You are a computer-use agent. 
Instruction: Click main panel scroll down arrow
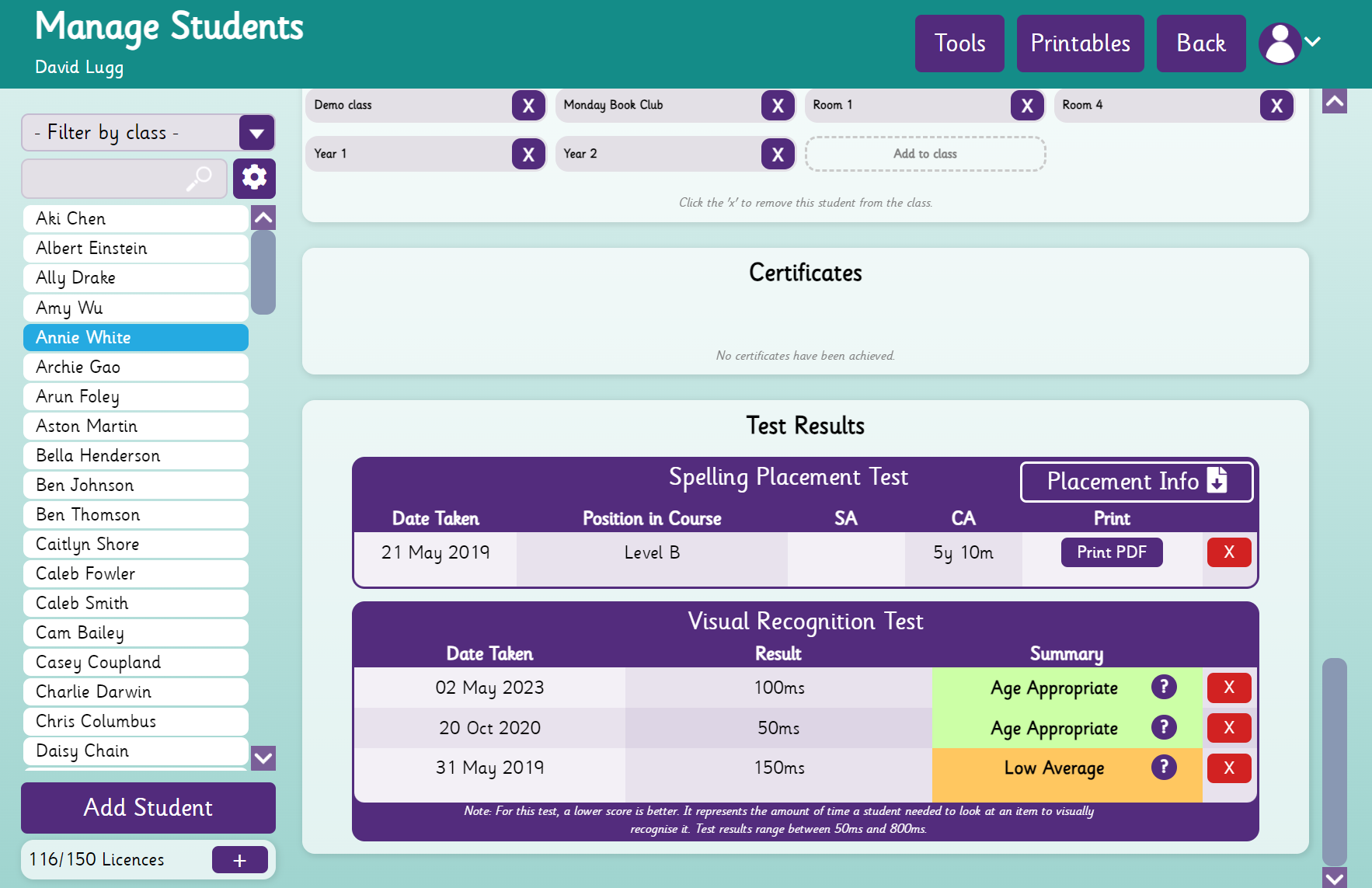click(x=1335, y=878)
